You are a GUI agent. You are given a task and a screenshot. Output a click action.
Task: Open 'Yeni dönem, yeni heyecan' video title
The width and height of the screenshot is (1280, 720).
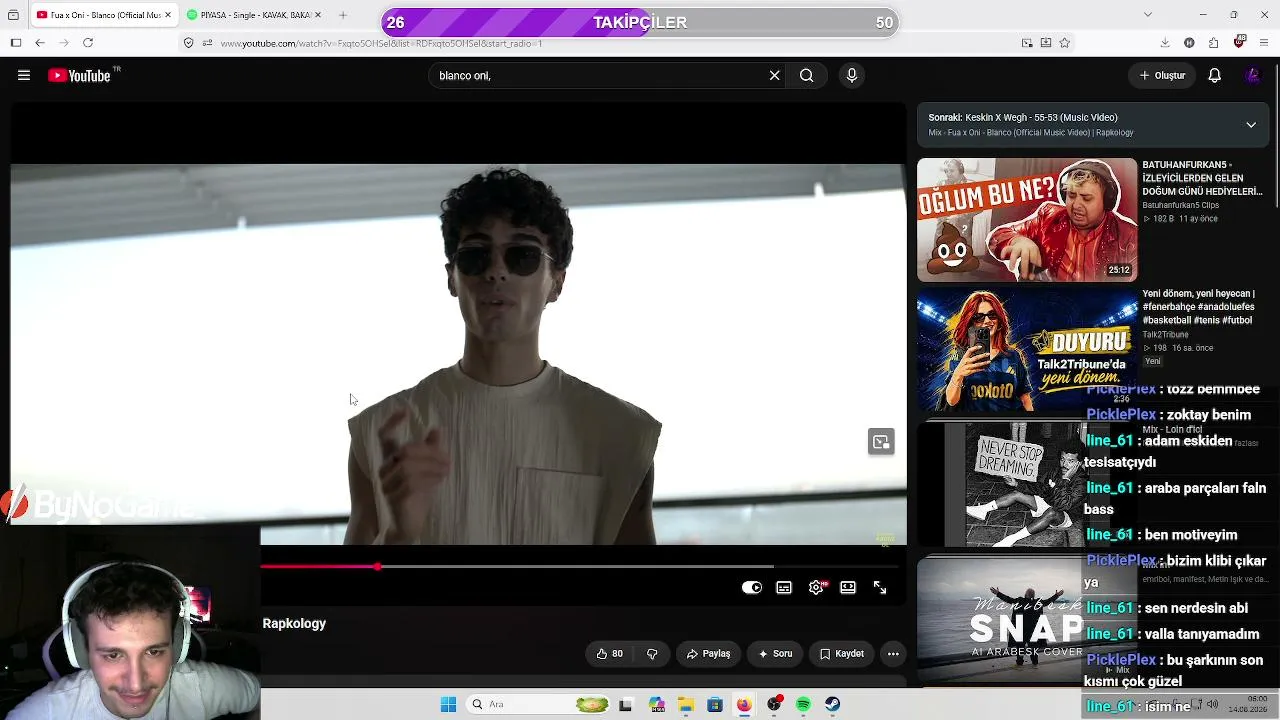click(1198, 307)
